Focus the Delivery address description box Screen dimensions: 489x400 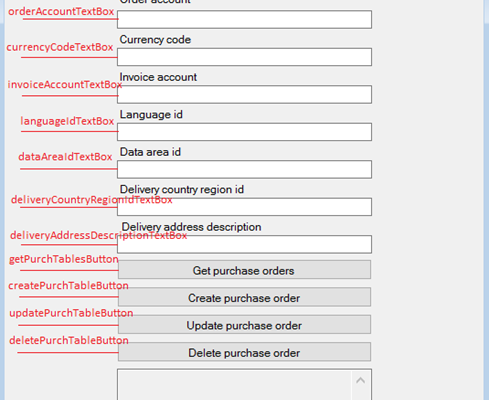(x=244, y=244)
